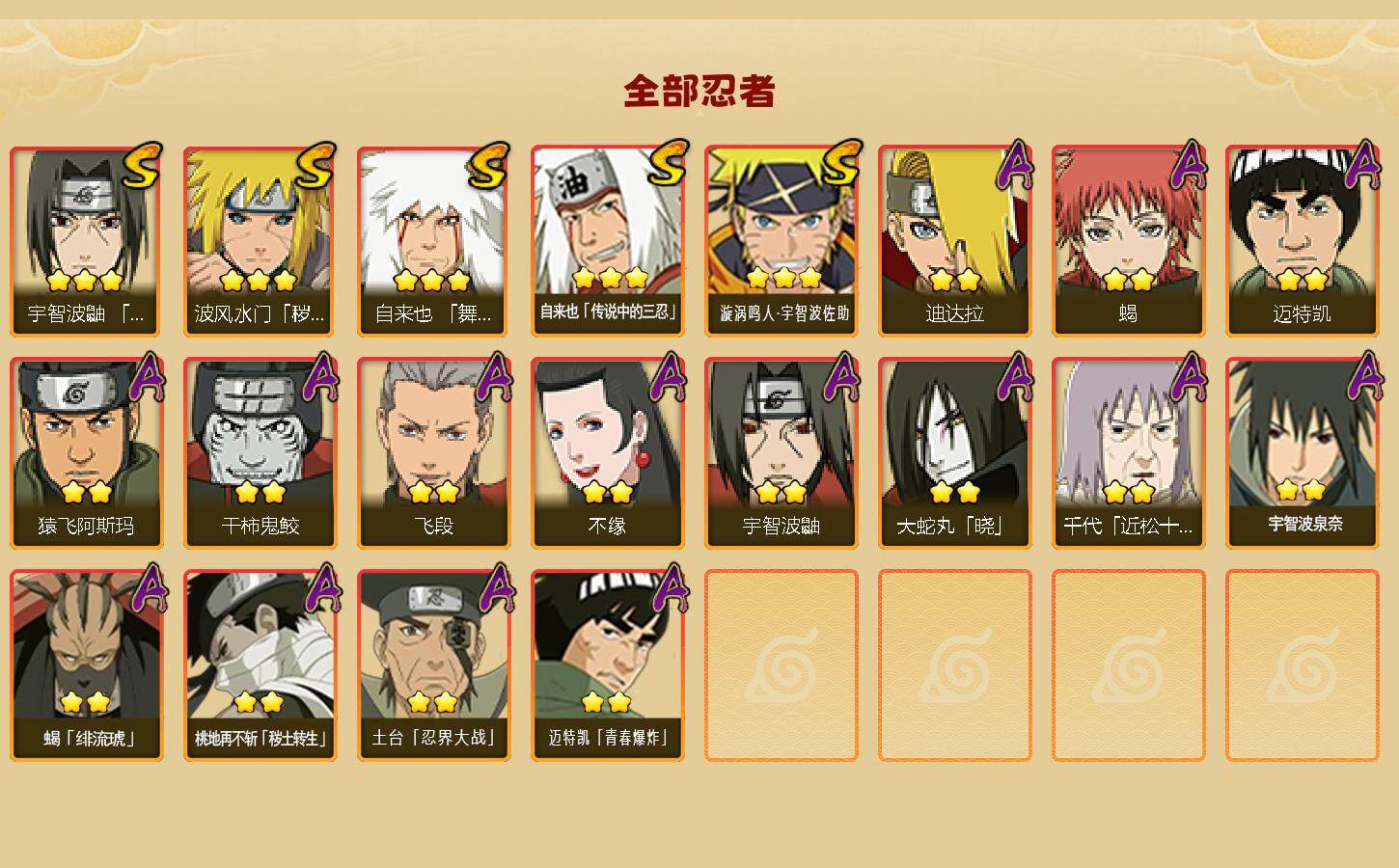
Task: Choose 迈特凯「青春爆炸」 ninja card
Action: [607, 665]
